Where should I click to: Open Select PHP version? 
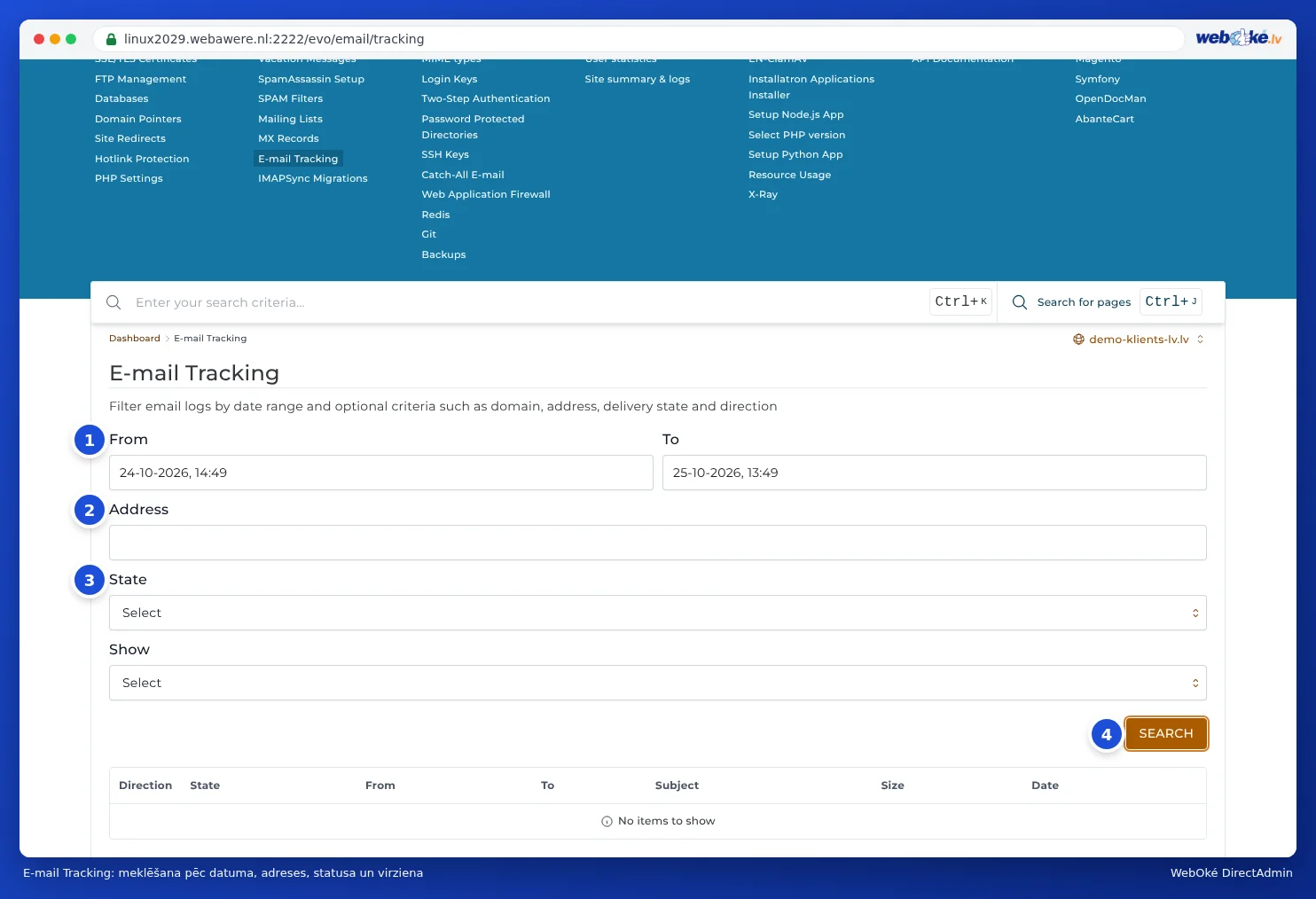[x=796, y=135]
